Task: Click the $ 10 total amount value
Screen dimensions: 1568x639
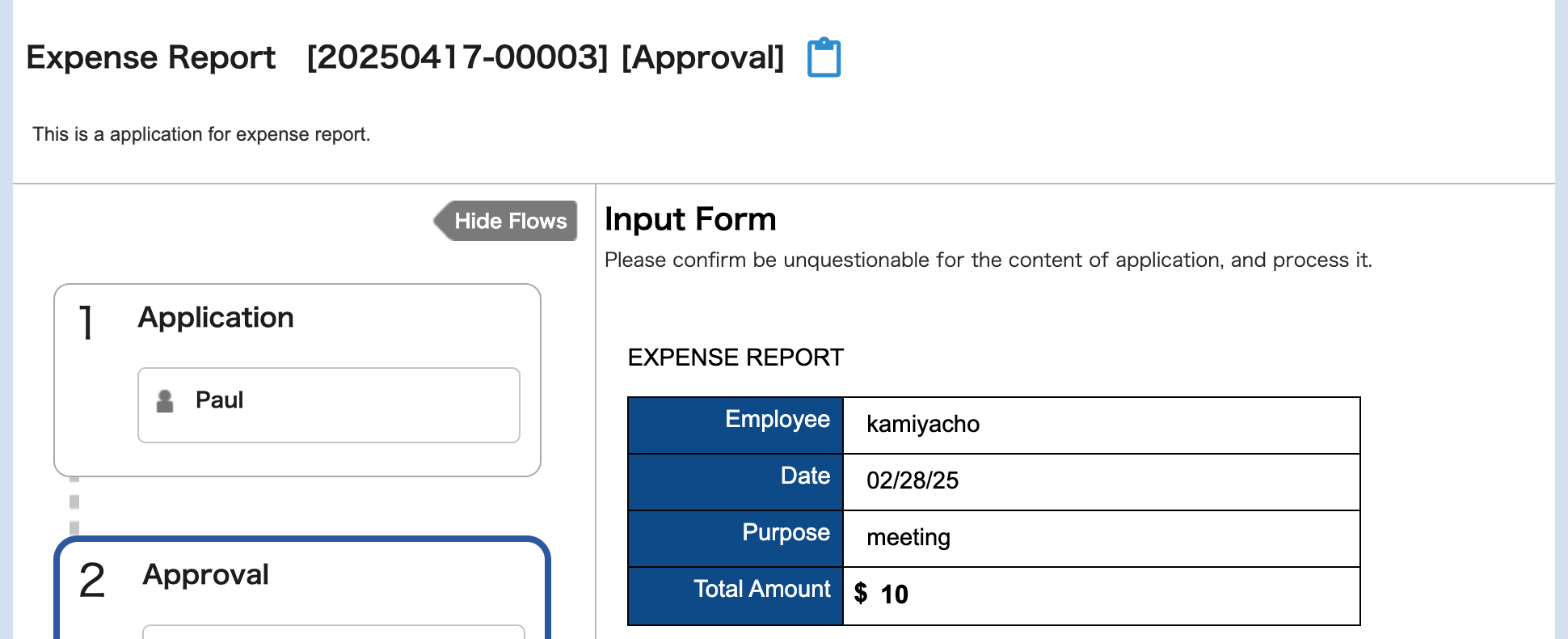Action: (882, 595)
